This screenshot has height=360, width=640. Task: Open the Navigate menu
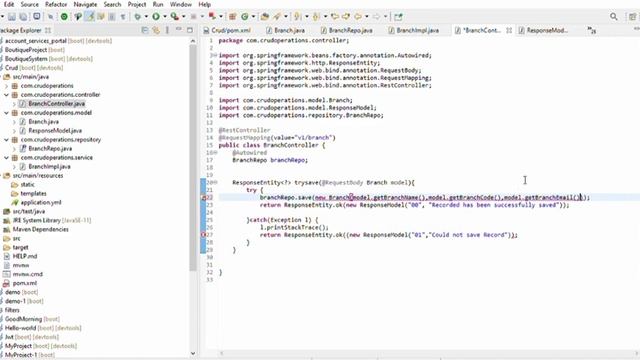[x=85, y=4]
